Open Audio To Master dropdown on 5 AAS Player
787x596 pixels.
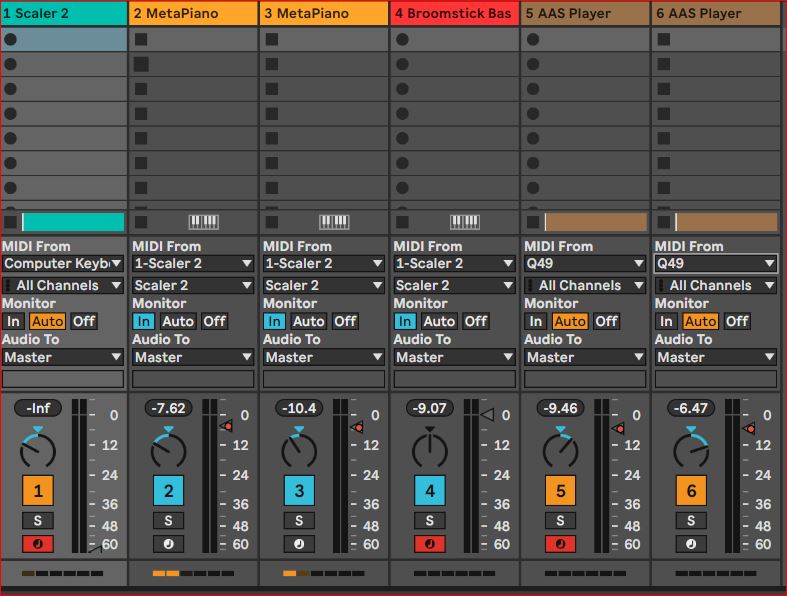(585, 357)
